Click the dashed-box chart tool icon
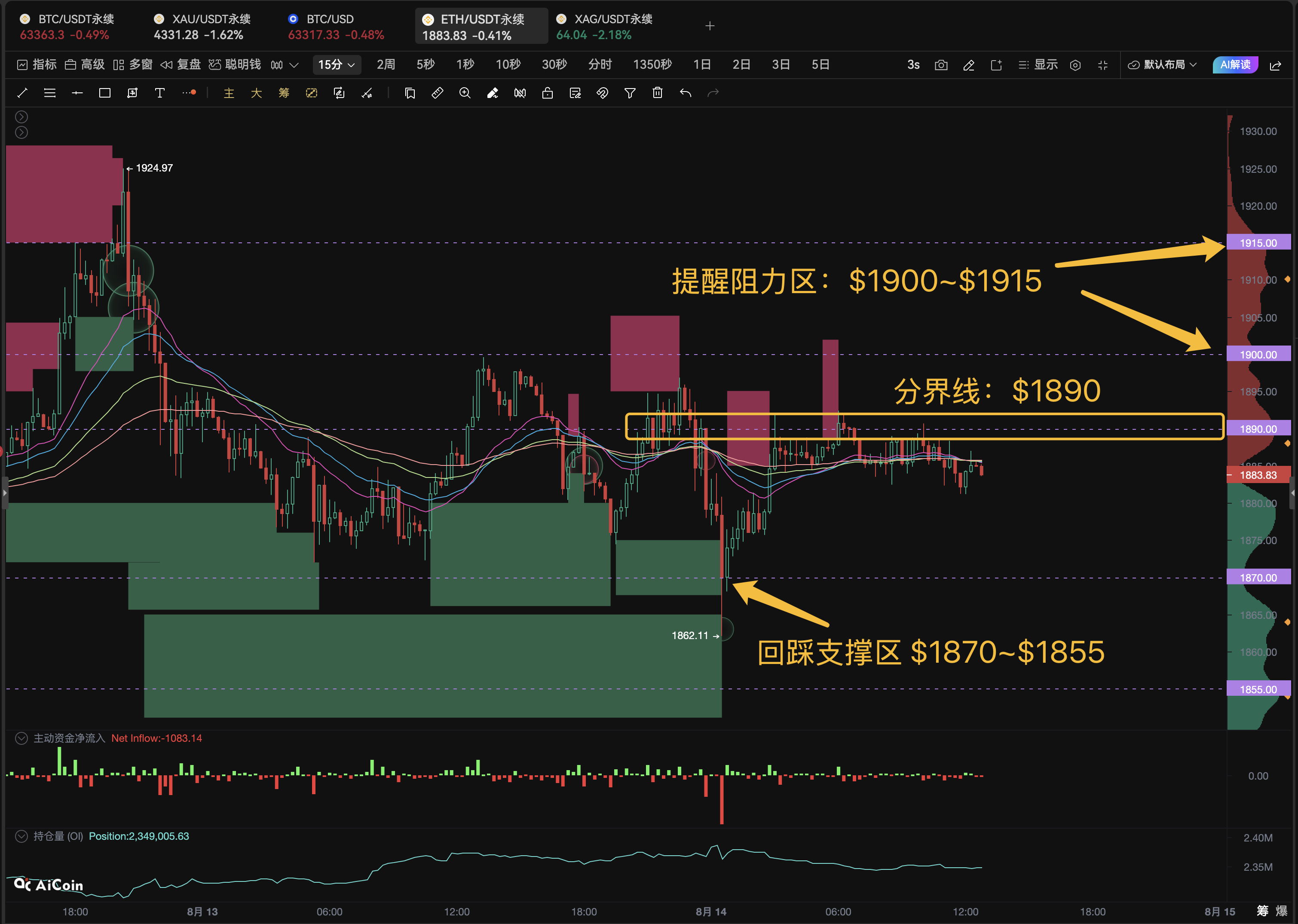This screenshot has width=1298, height=924. 312,93
